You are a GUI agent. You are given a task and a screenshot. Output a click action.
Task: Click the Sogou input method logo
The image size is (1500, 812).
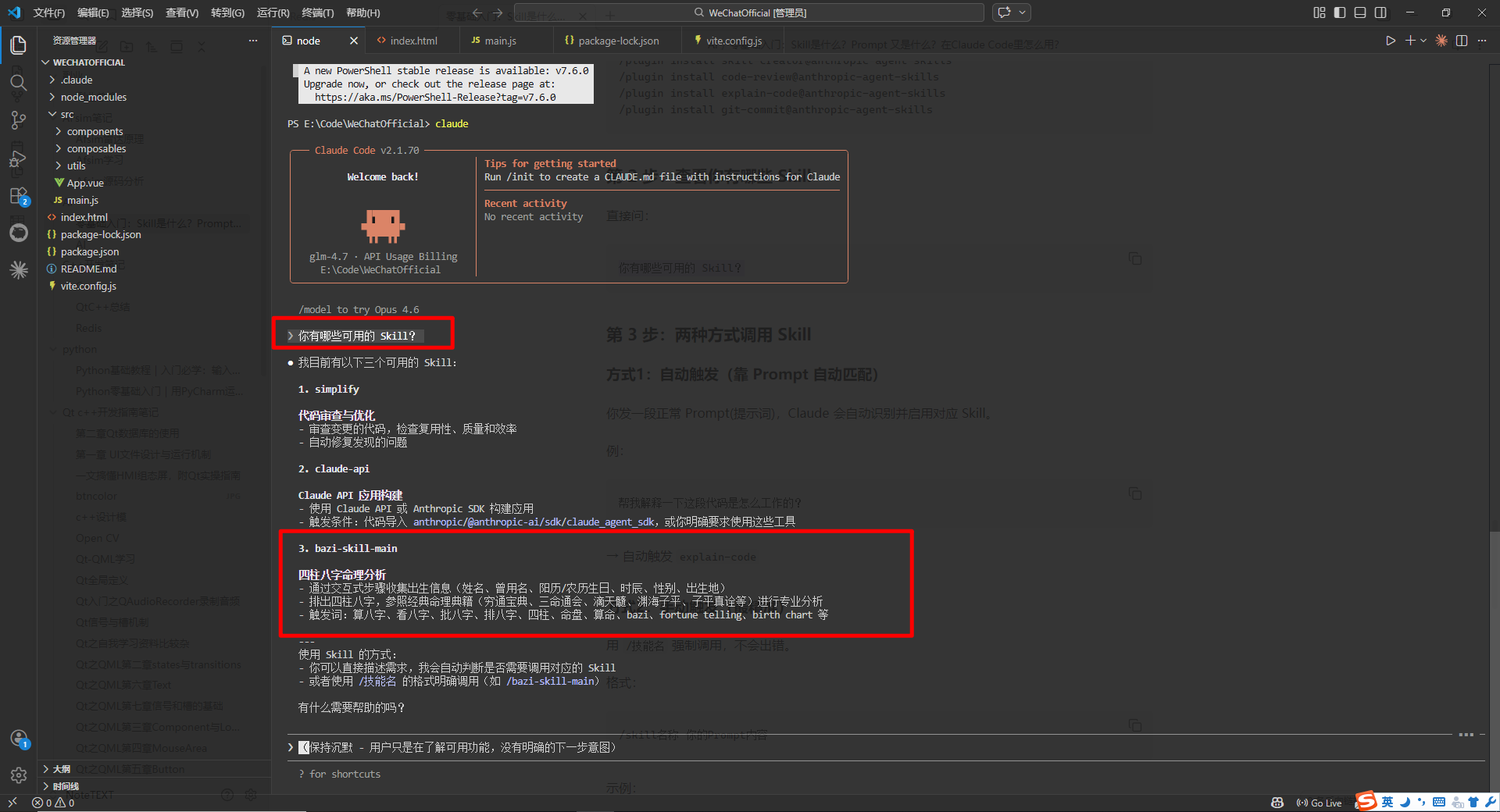click(x=1366, y=801)
